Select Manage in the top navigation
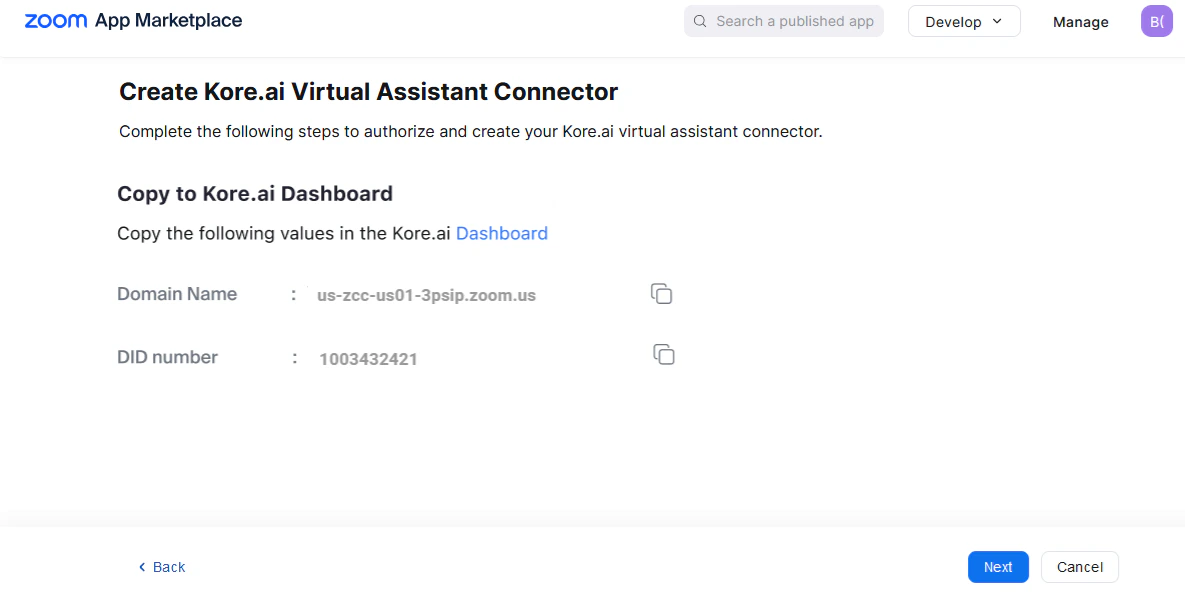Screen dimensions: 1185x593 pos(1080,21)
